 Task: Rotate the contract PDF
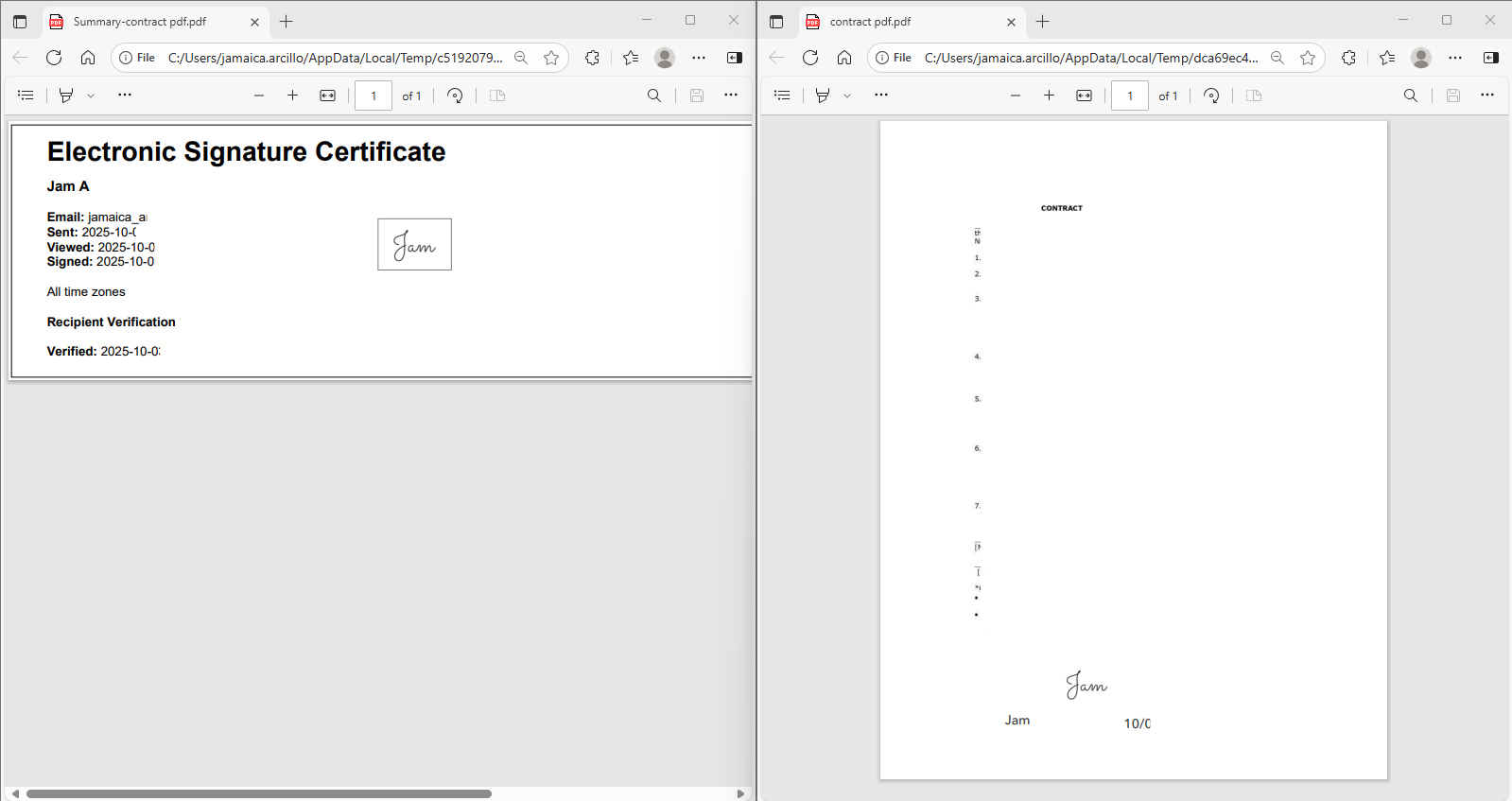(x=1211, y=96)
